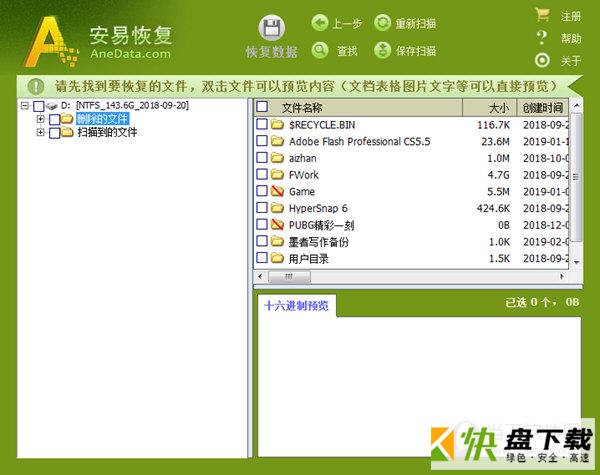
Task: Click the About (关于) circle icon
Action: pyautogui.click(x=542, y=60)
